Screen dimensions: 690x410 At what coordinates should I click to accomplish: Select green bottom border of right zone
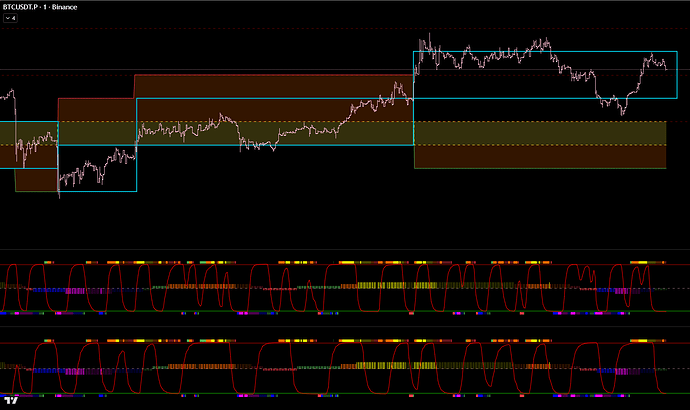click(x=540, y=169)
